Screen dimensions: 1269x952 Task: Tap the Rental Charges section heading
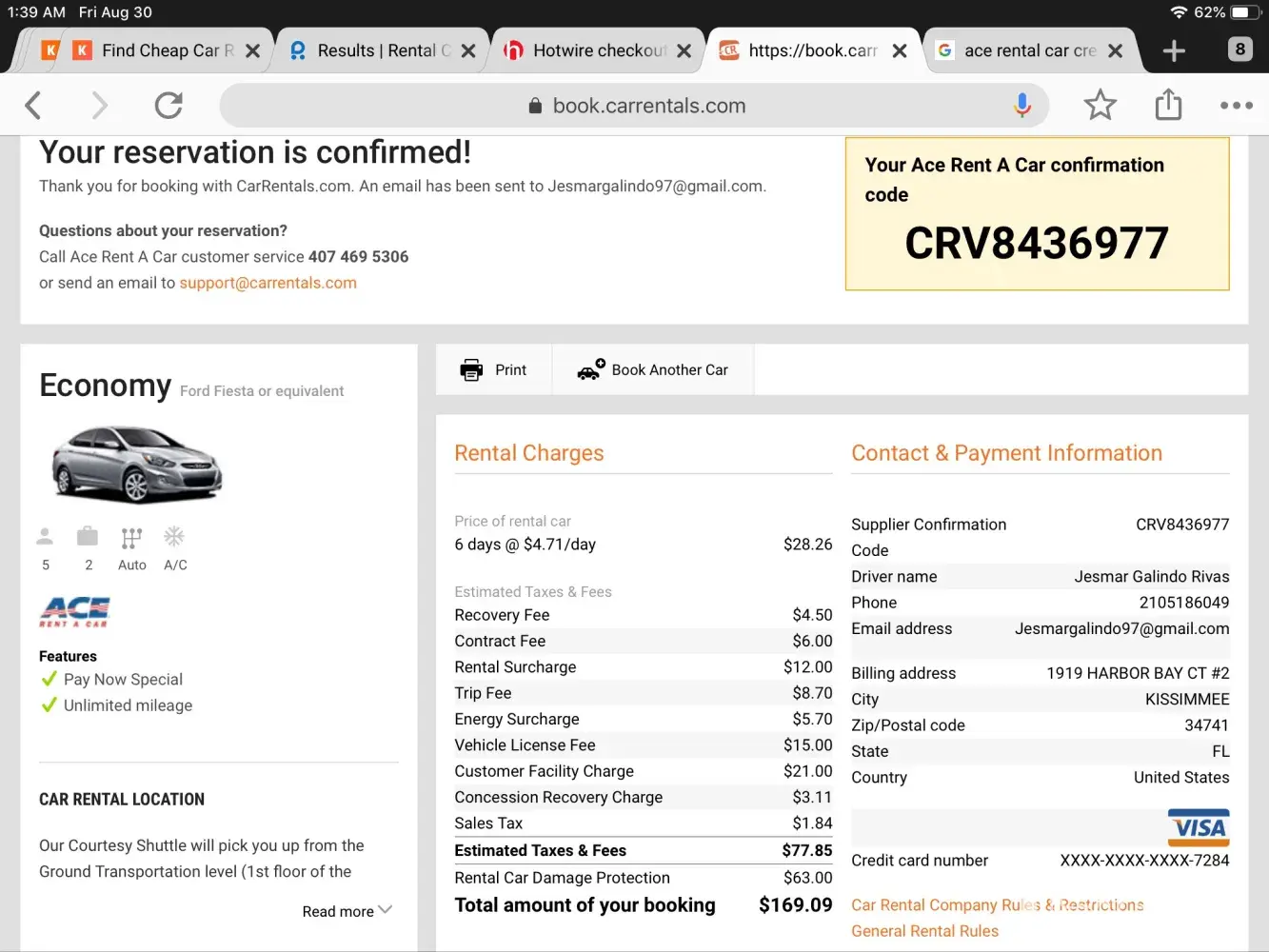tap(529, 453)
